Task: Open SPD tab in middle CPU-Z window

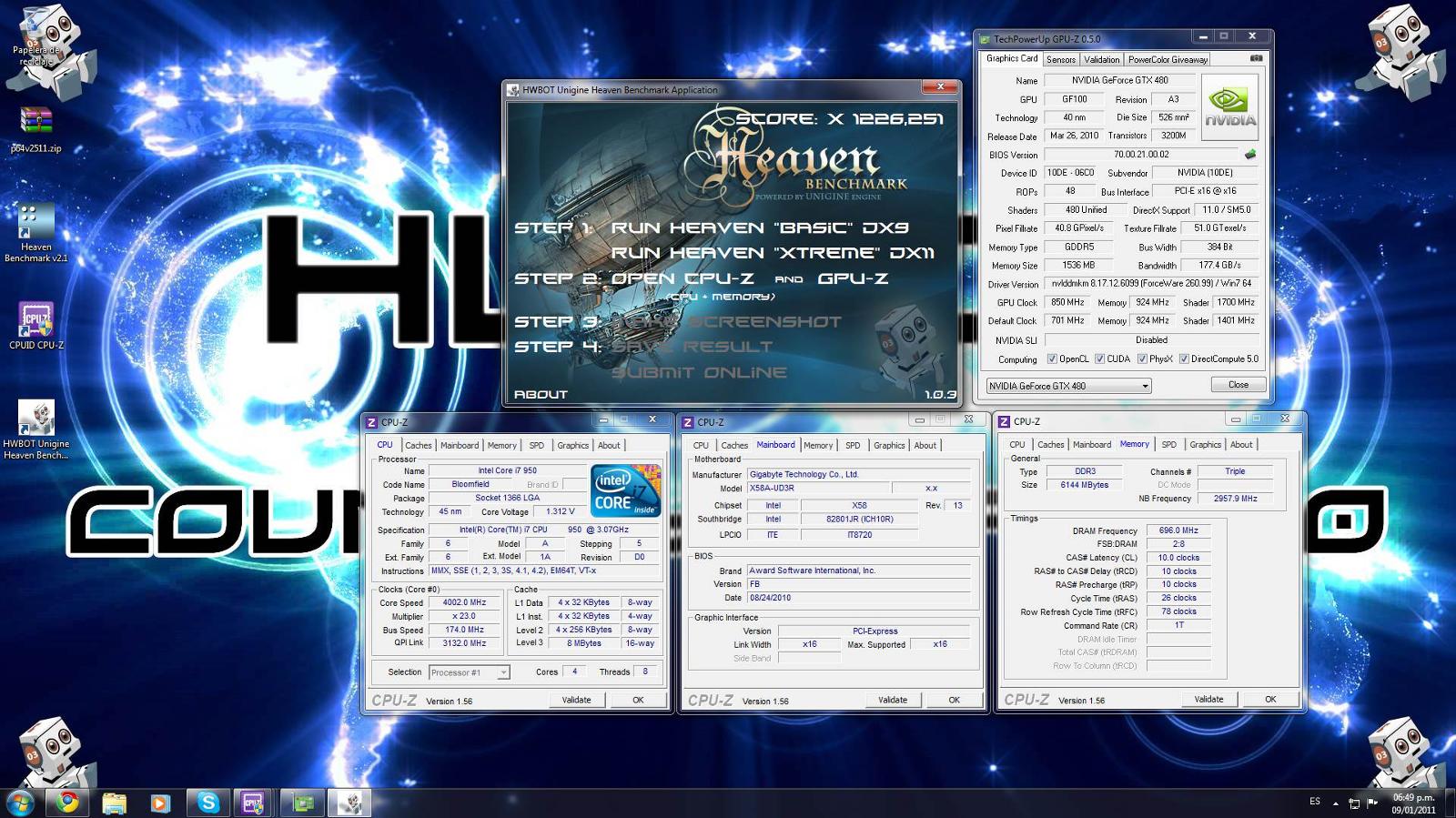Action: coord(853,446)
